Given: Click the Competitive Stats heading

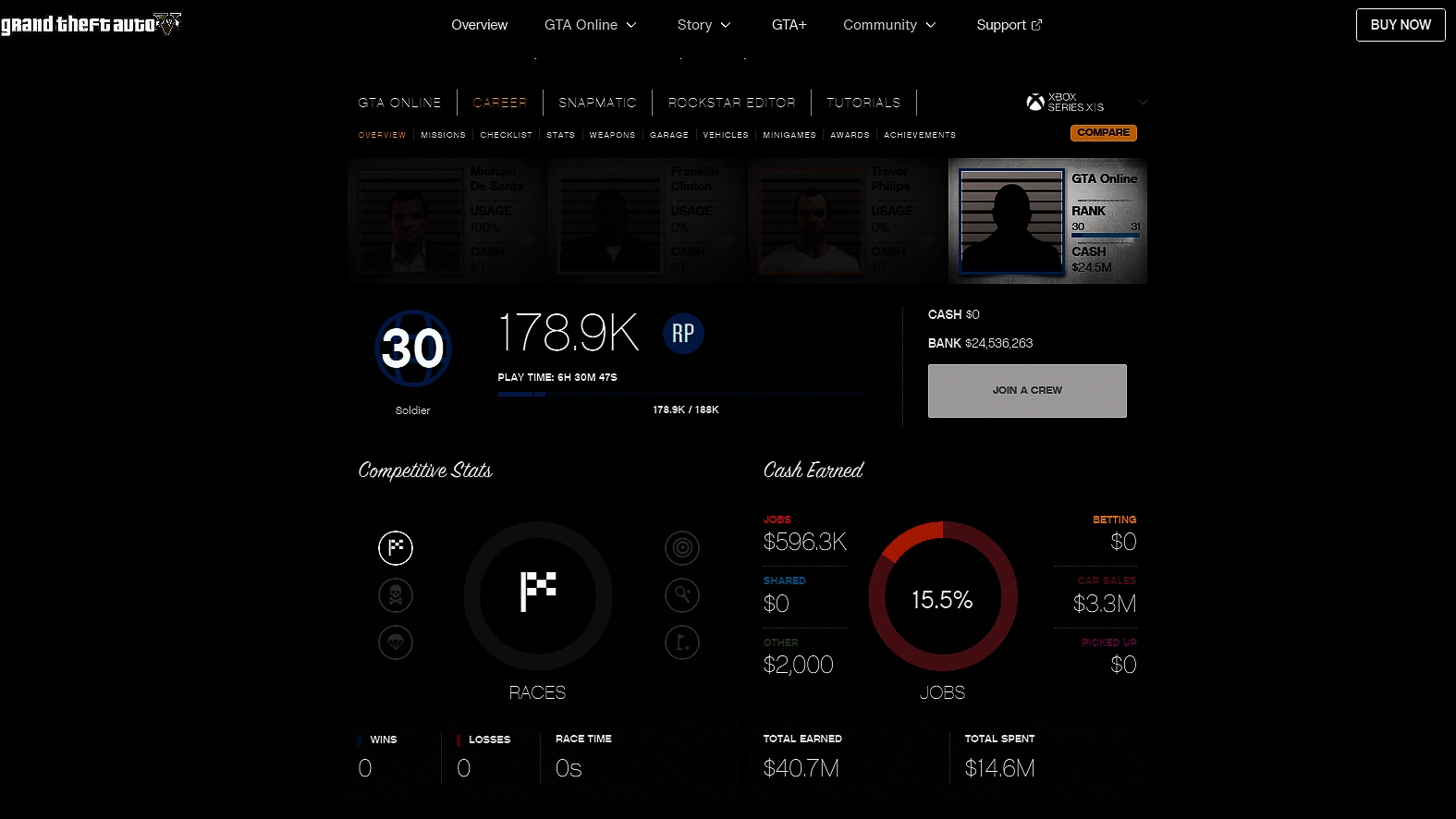Looking at the screenshot, I should (425, 471).
